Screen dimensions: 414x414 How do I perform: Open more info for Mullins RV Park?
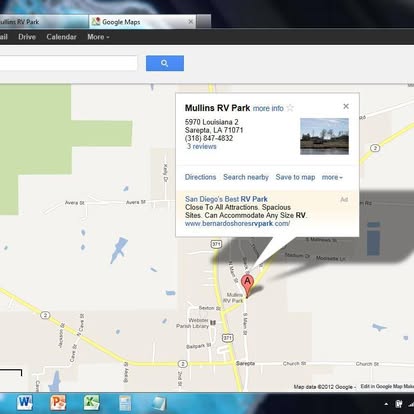pos(268,108)
